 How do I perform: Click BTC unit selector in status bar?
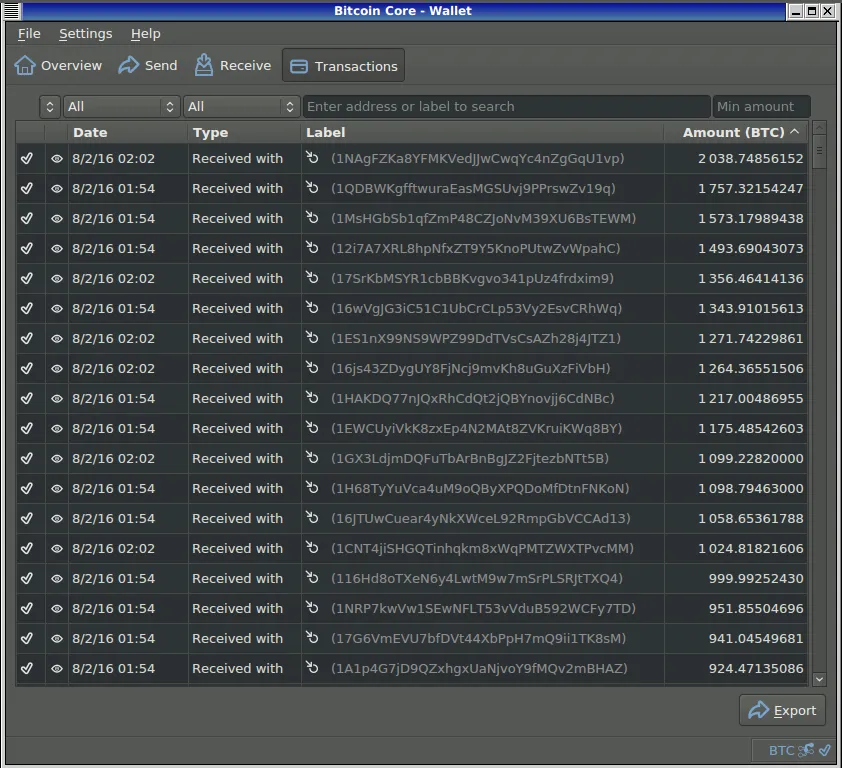[x=781, y=750]
